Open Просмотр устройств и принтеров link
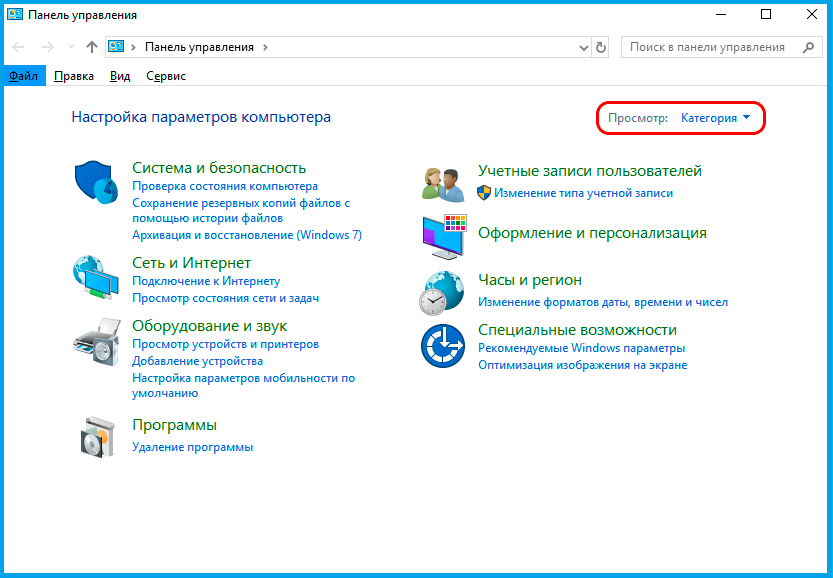This screenshot has height=578, width=833. (x=225, y=344)
